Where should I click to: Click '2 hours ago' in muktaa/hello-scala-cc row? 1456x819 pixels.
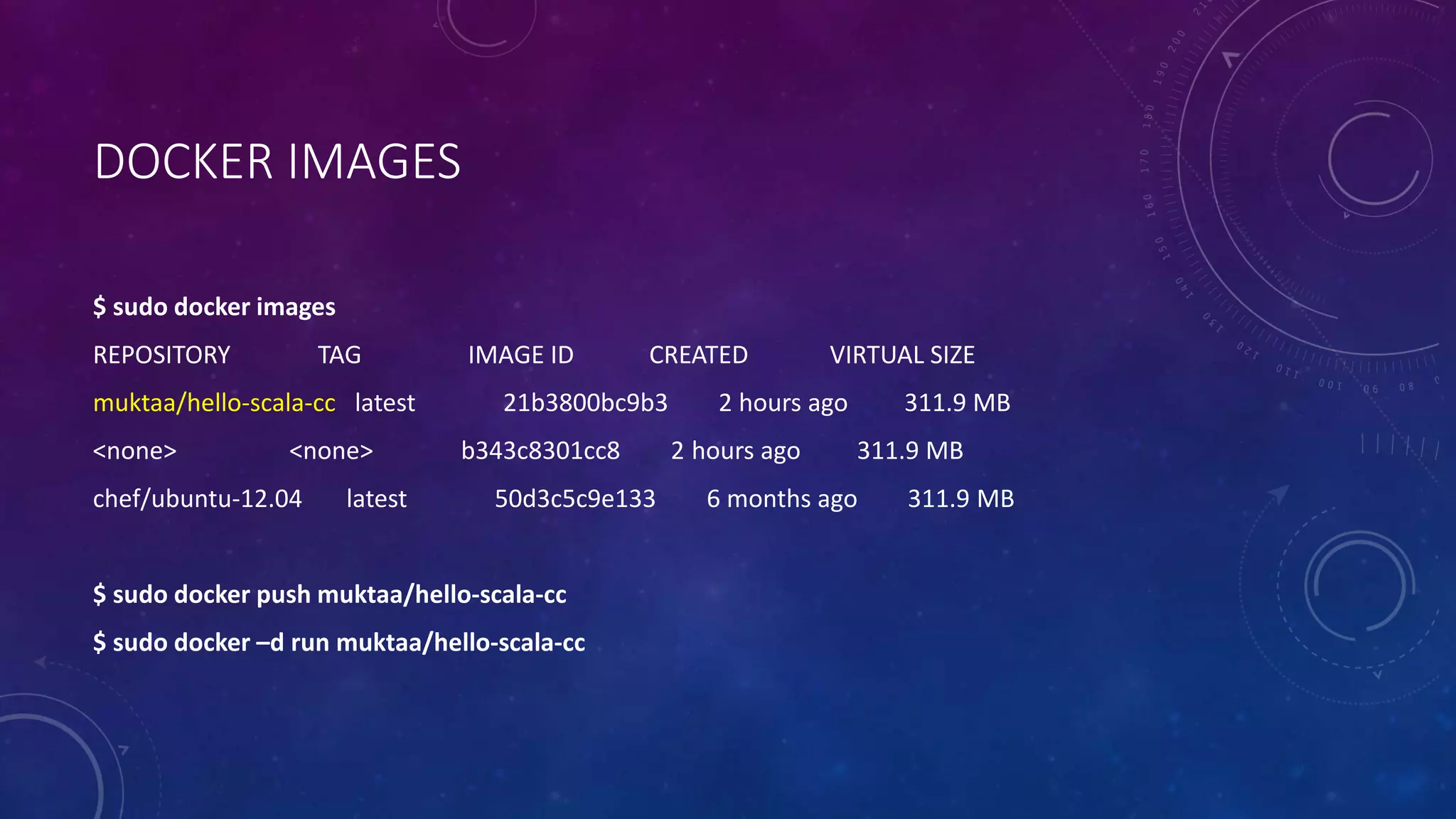point(783,404)
